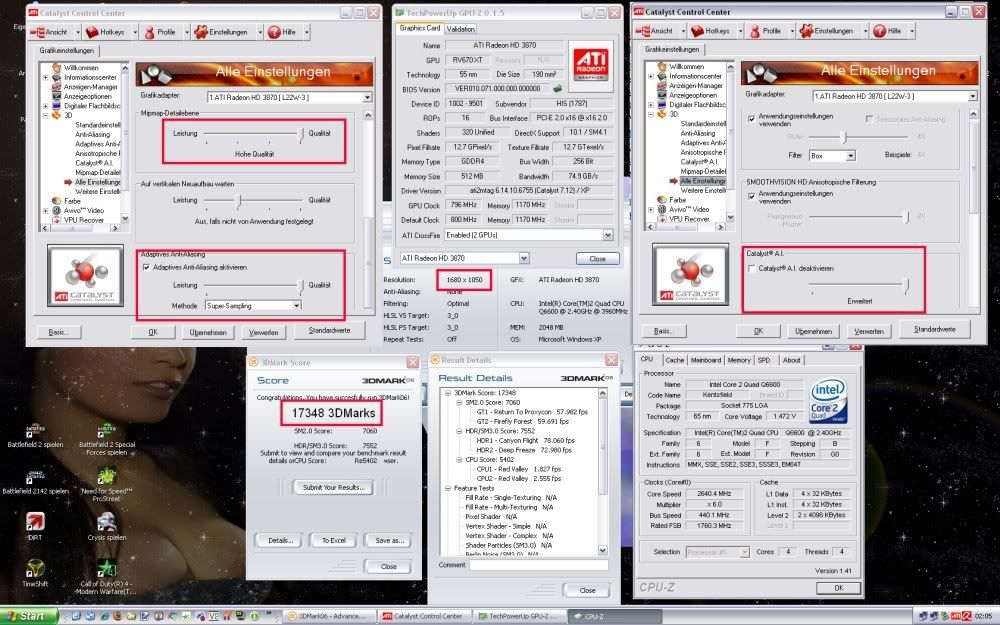Open the DiRT desktop shortcut
The height and width of the screenshot is (625, 1000).
35,527
